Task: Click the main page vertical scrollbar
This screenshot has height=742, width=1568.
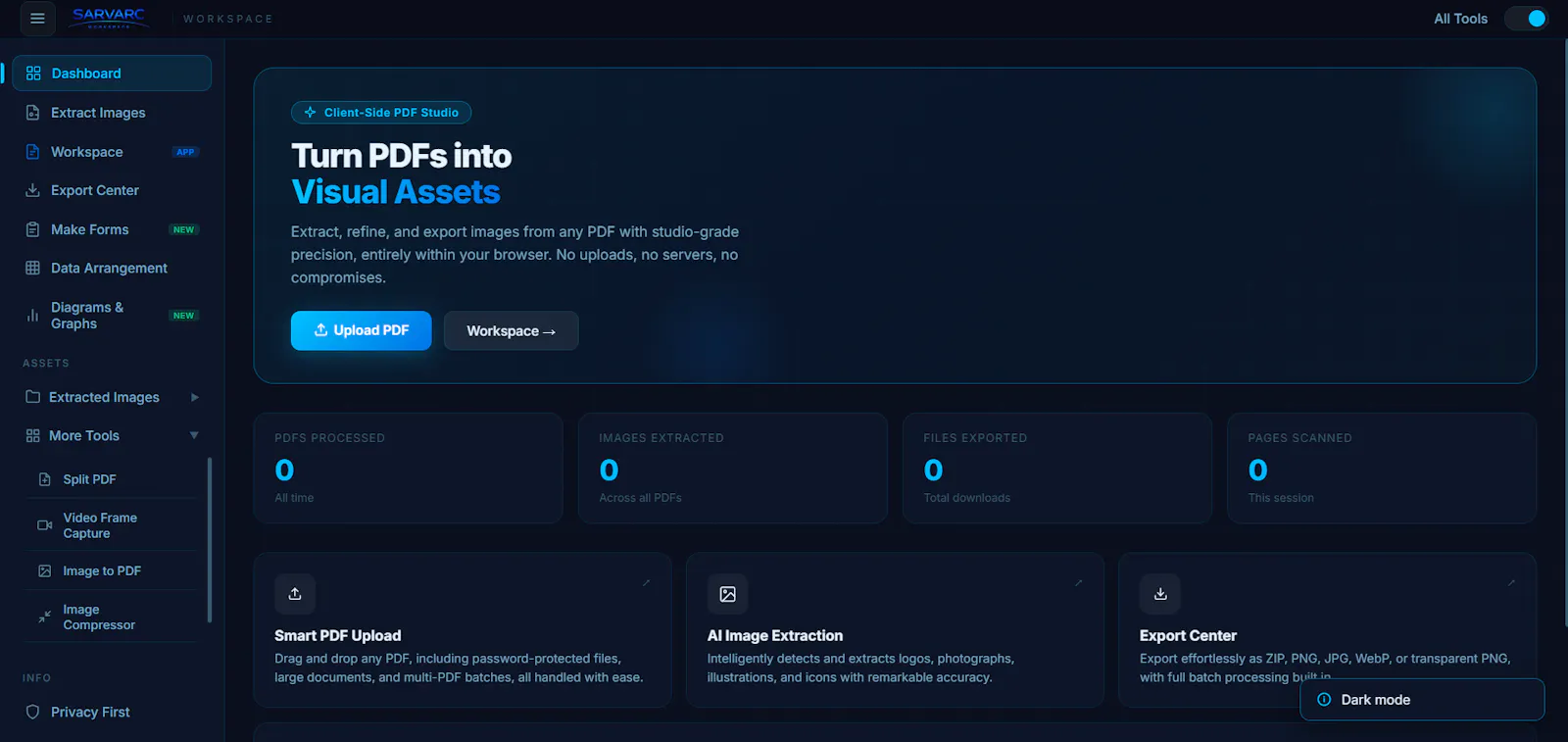Action: coord(1565,333)
